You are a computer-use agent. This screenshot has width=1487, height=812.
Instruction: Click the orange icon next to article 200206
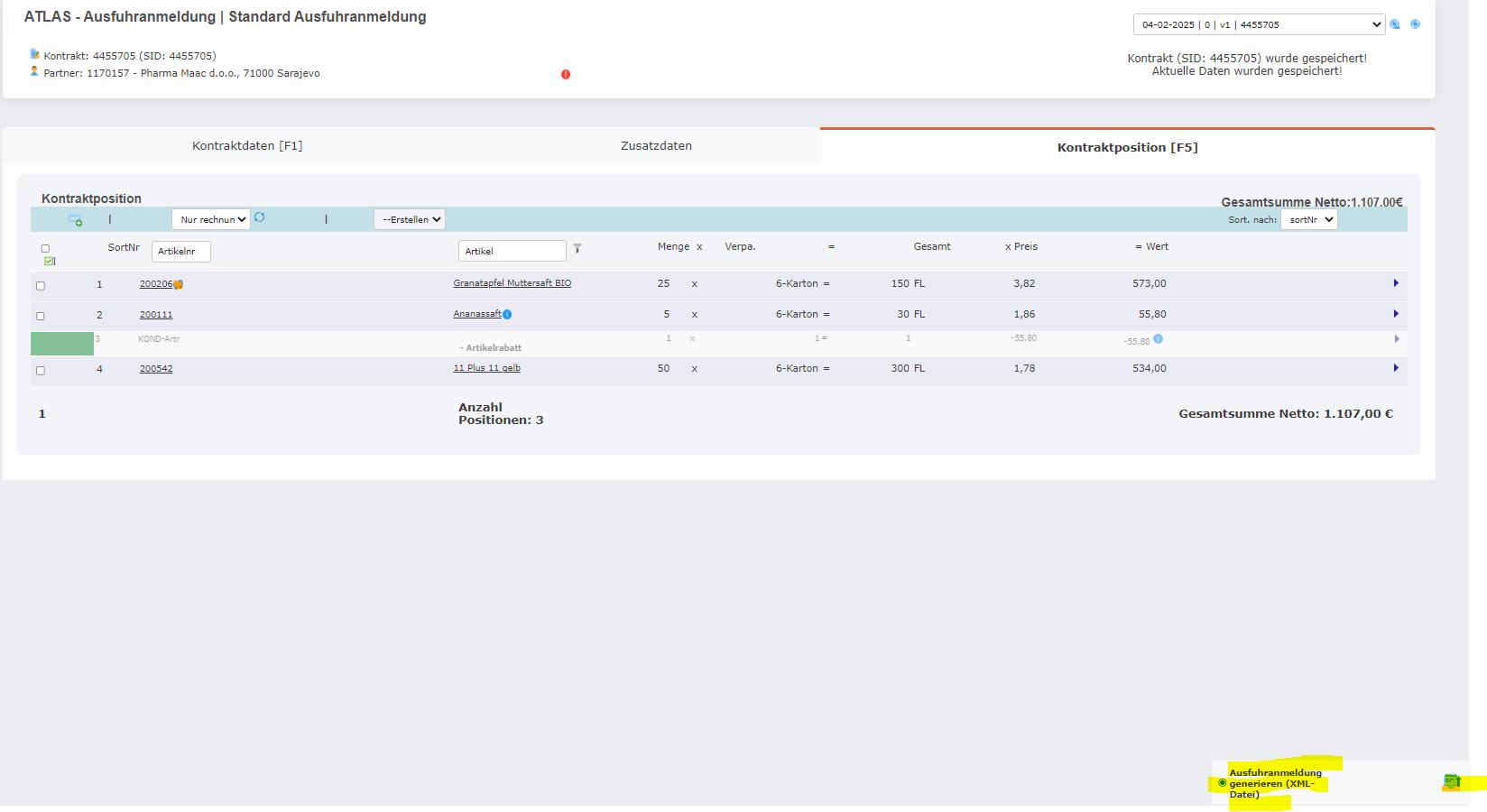179,284
